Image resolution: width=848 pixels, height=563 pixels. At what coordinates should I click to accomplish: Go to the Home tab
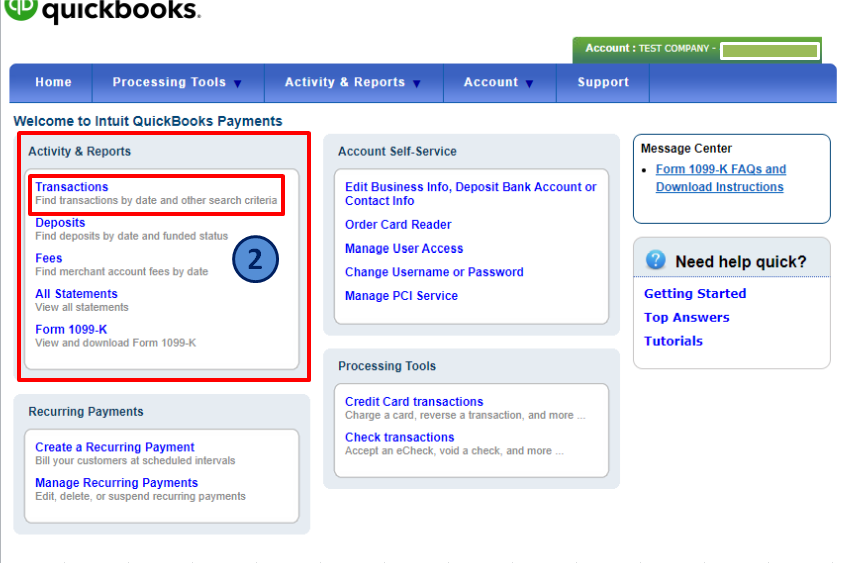(x=53, y=82)
